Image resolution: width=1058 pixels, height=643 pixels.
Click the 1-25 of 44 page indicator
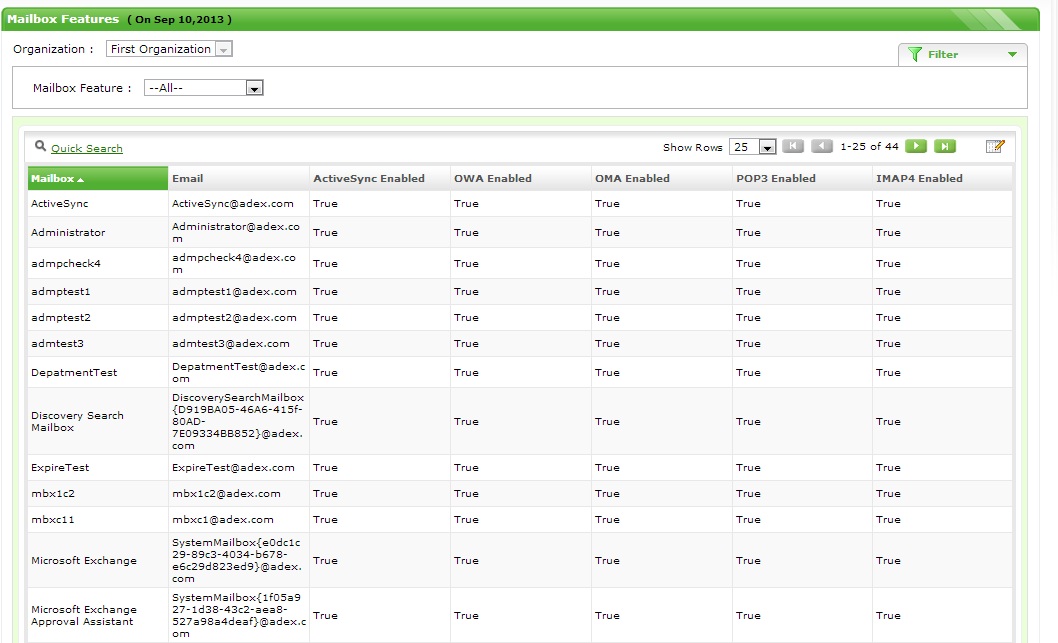click(x=869, y=146)
